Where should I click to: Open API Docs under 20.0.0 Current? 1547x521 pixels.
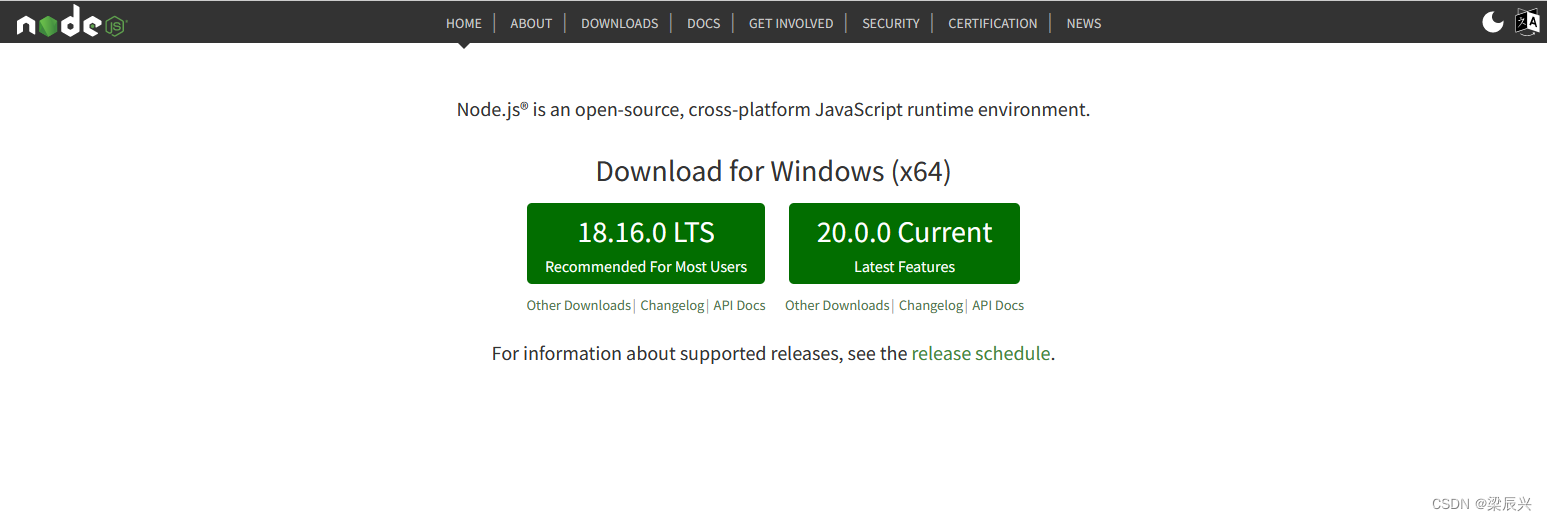coord(998,305)
